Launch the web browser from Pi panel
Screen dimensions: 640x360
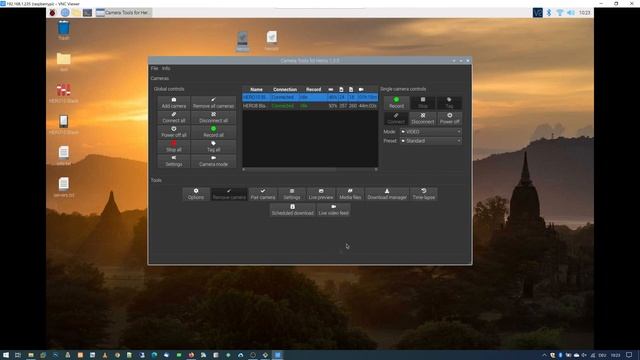click(x=64, y=13)
